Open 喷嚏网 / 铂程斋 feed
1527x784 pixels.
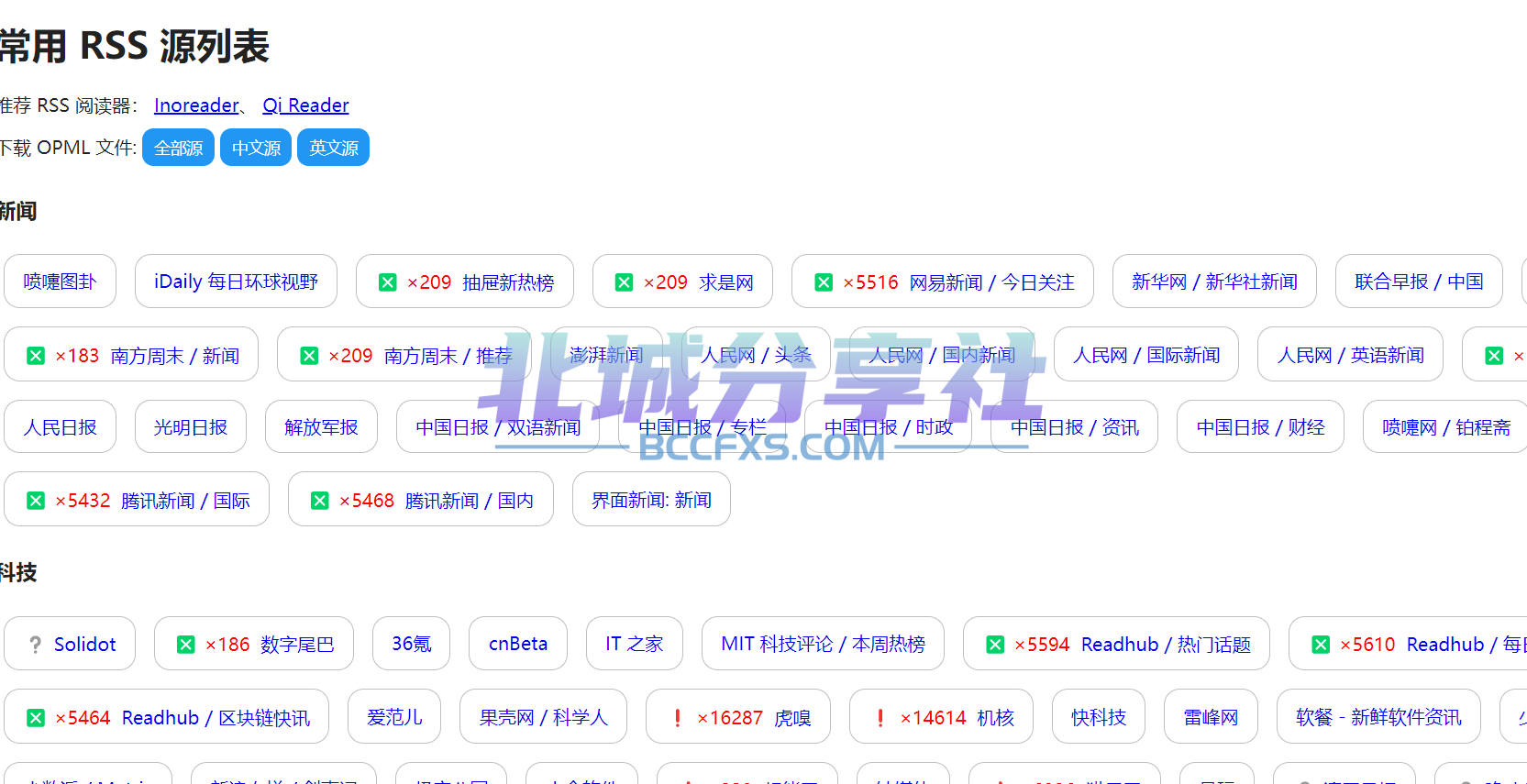(x=1446, y=427)
